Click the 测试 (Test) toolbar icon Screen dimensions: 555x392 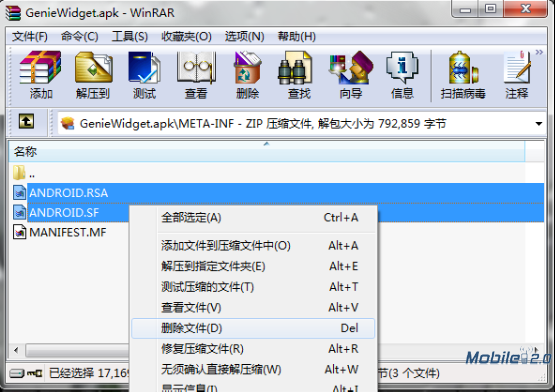coord(144,67)
